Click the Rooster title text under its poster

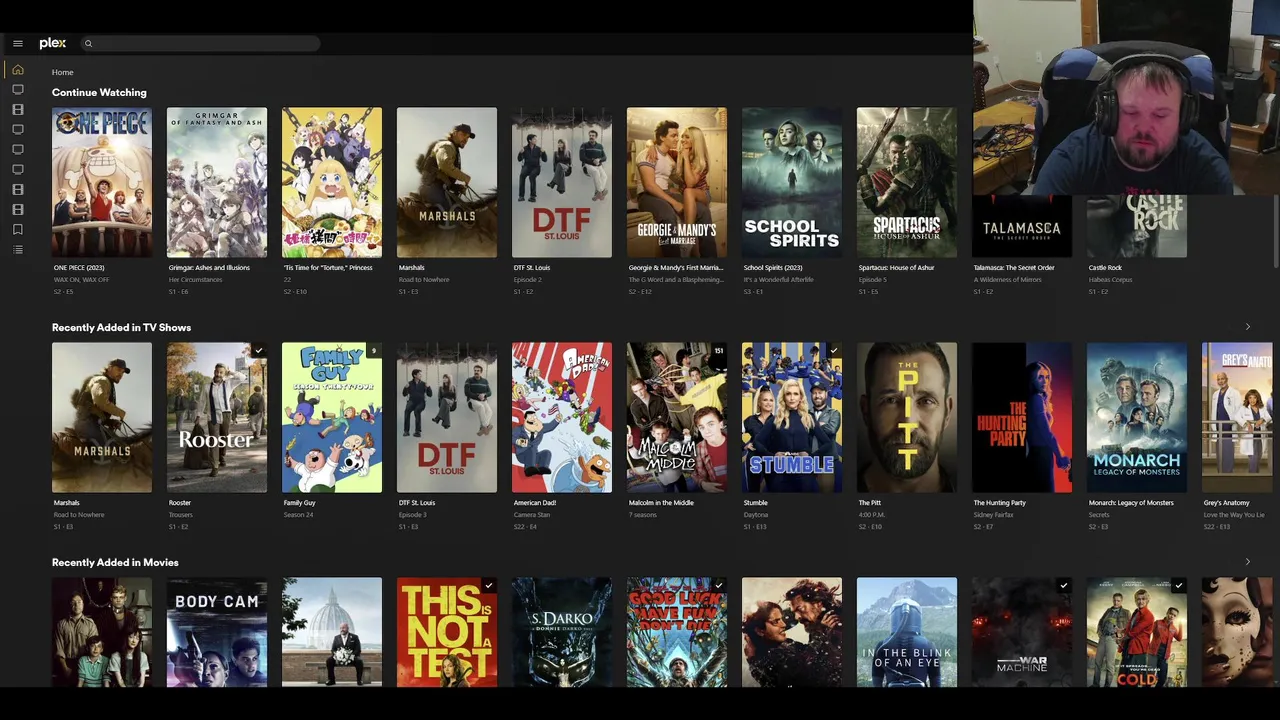point(180,503)
